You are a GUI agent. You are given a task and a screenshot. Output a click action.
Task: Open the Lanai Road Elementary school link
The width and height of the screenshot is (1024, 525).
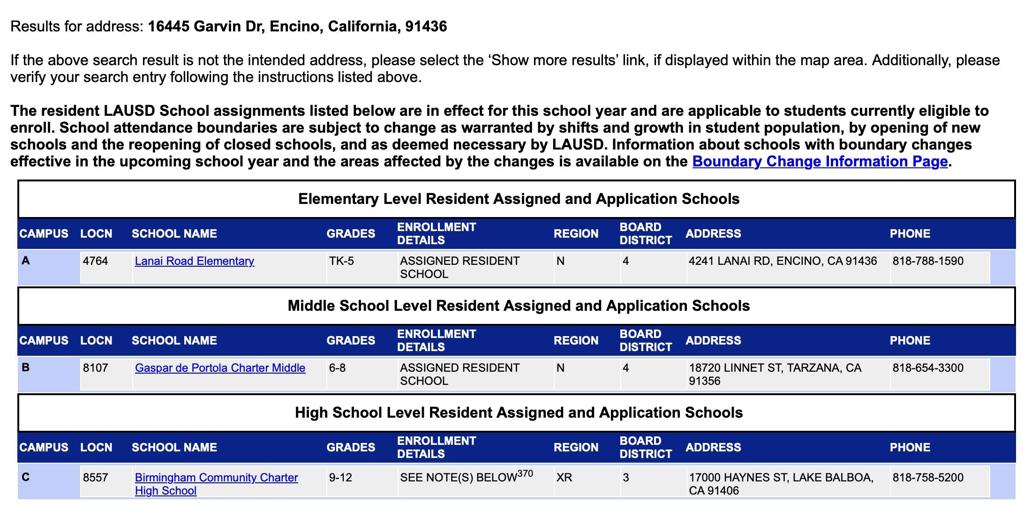coord(194,261)
